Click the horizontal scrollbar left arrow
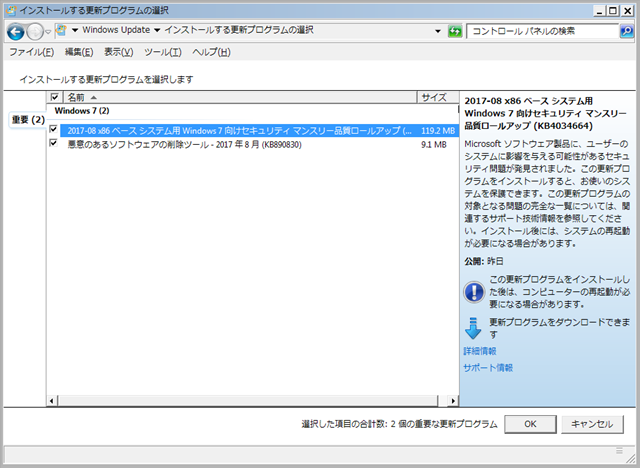This screenshot has width=640, height=468. coord(52,401)
